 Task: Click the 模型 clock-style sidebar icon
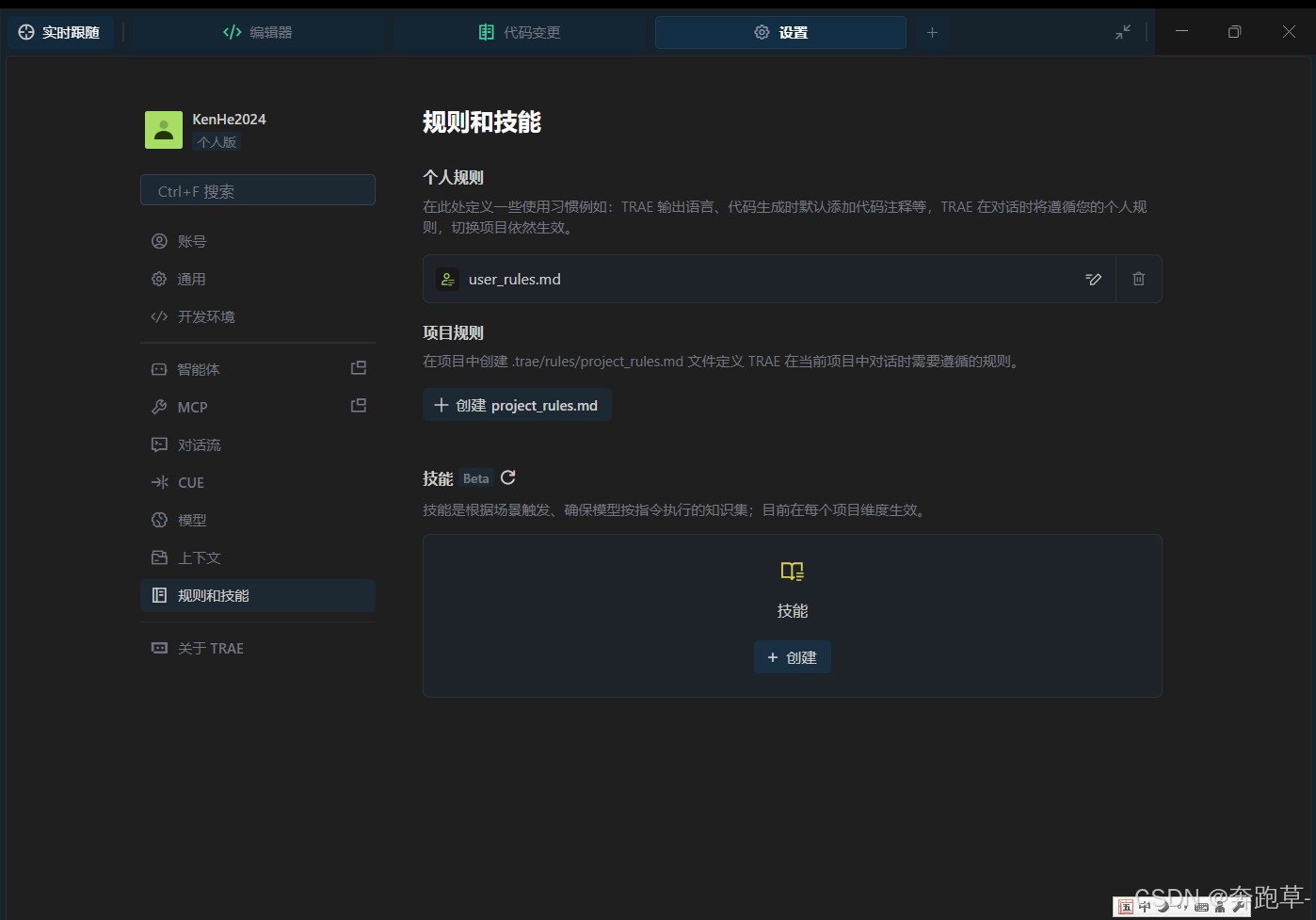coord(159,520)
